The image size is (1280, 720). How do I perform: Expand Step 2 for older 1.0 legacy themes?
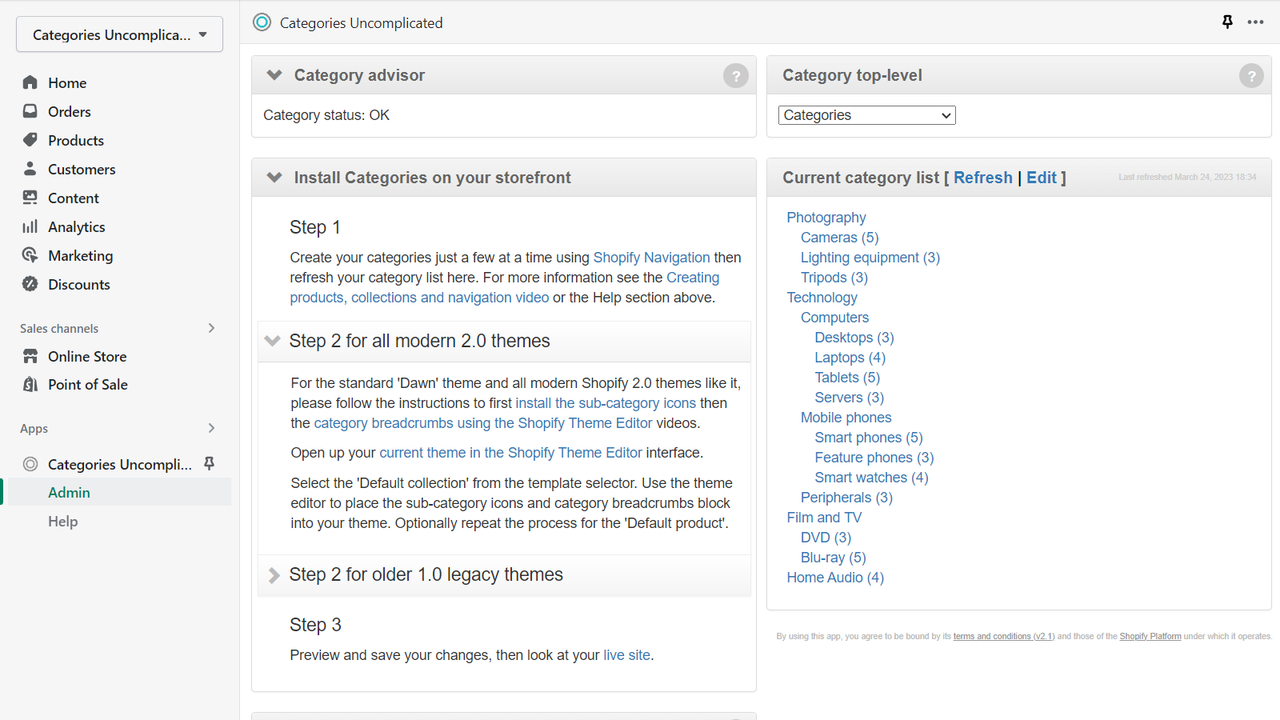[x=273, y=575]
